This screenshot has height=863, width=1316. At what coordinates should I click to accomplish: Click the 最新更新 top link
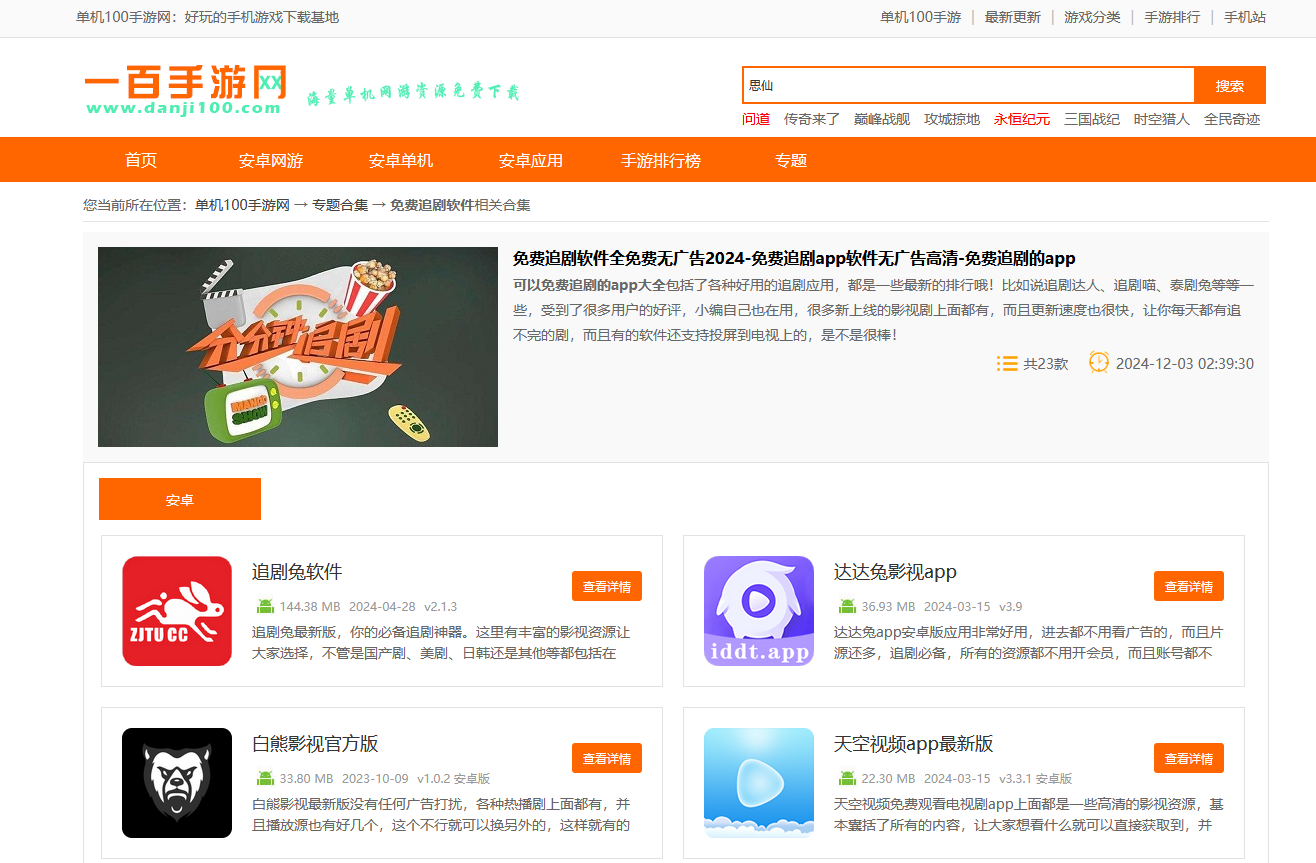click(x=1013, y=17)
